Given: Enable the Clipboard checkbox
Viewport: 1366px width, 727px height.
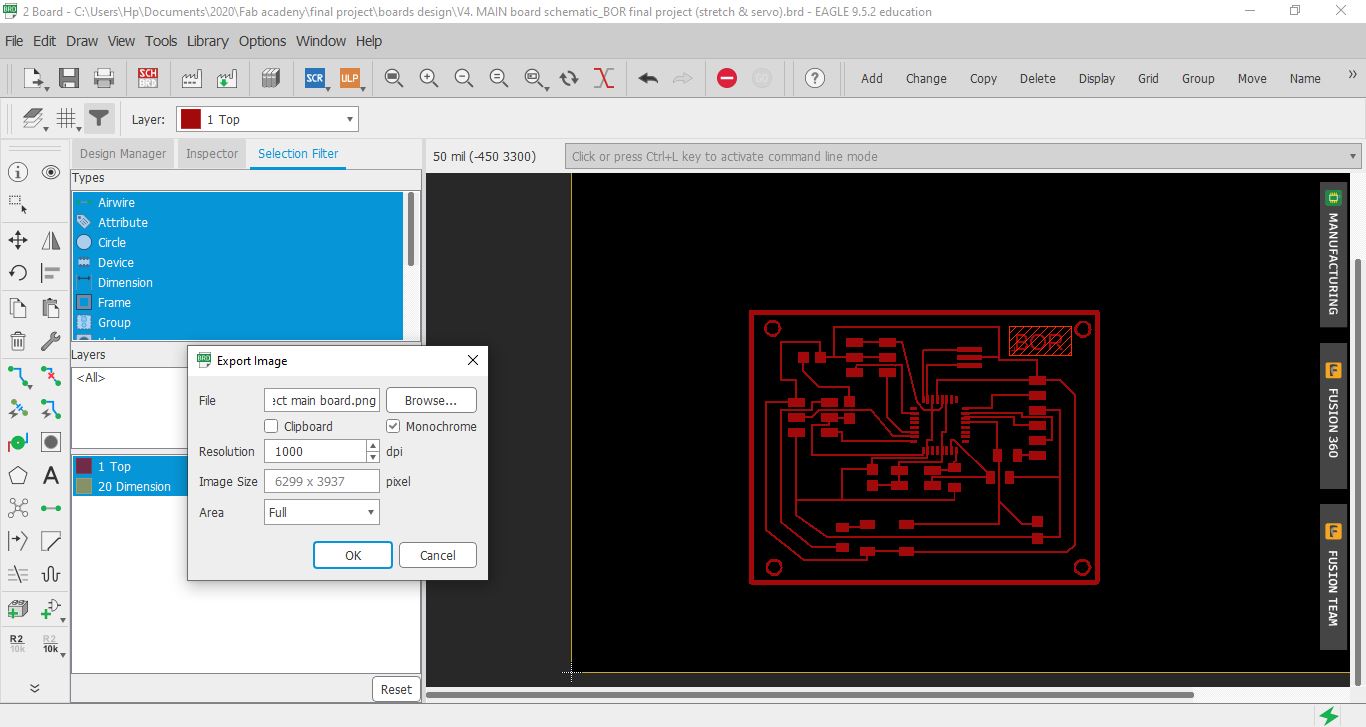Looking at the screenshot, I should click(272, 426).
